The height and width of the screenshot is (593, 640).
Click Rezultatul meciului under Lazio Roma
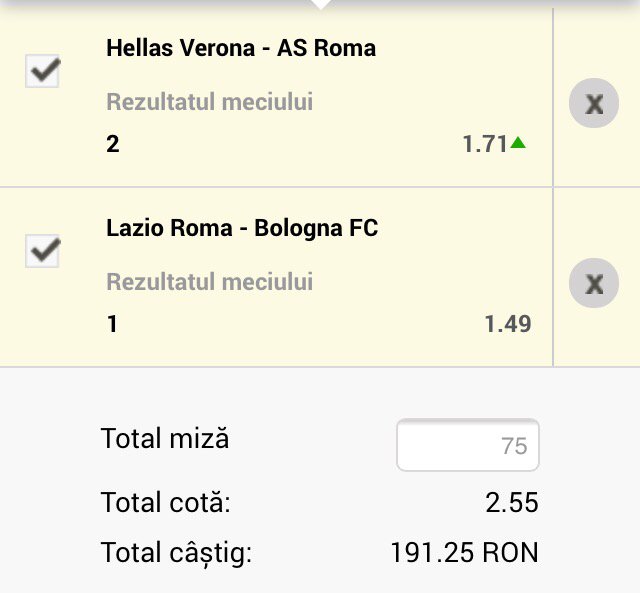(210, 282)
